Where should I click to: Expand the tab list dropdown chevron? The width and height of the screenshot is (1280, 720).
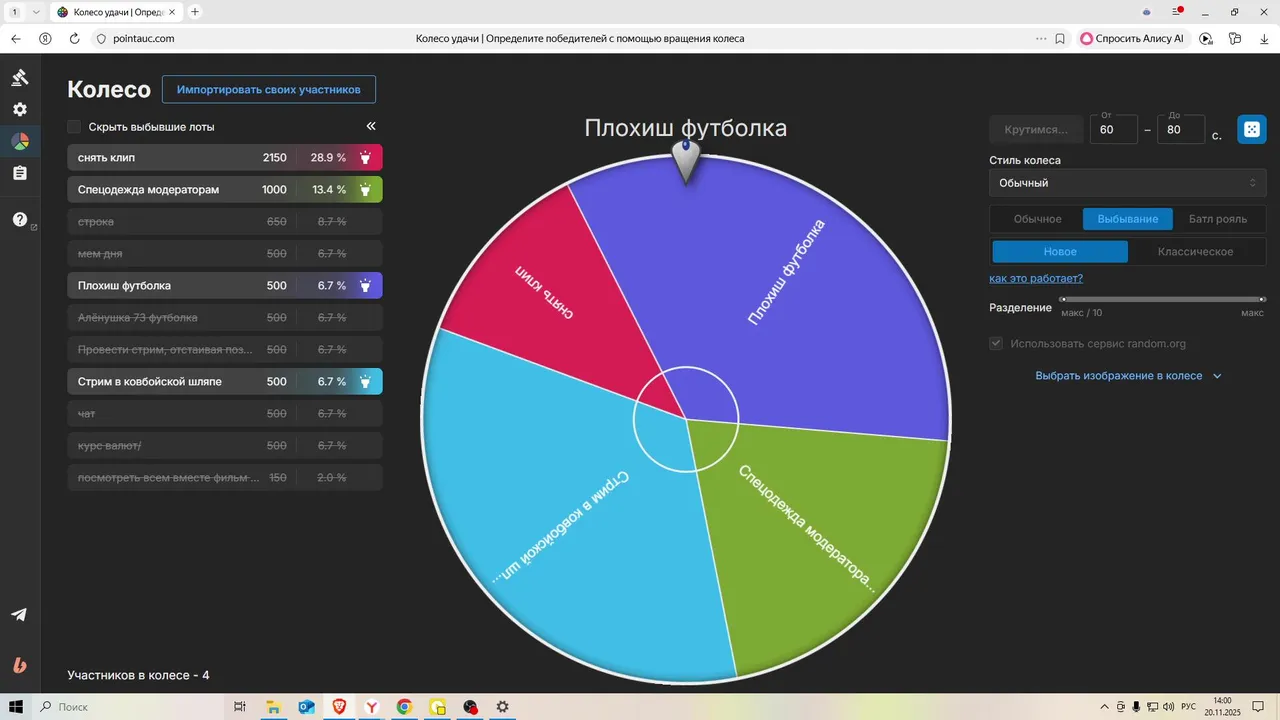tap(36, 12)
